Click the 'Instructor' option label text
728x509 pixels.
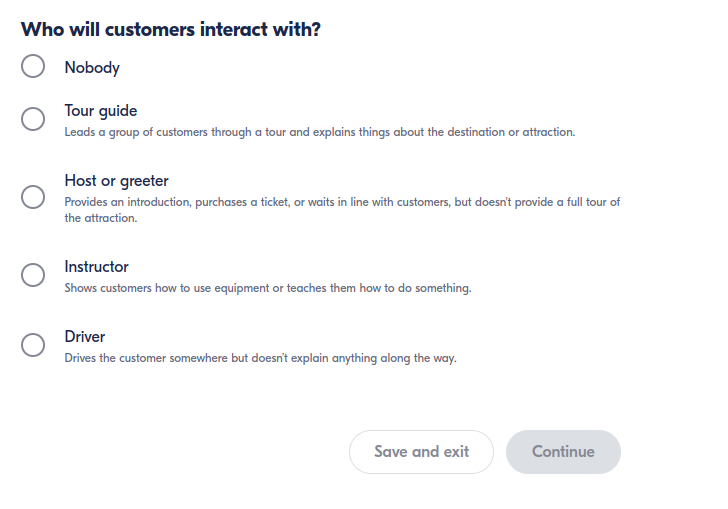(96, 267)
